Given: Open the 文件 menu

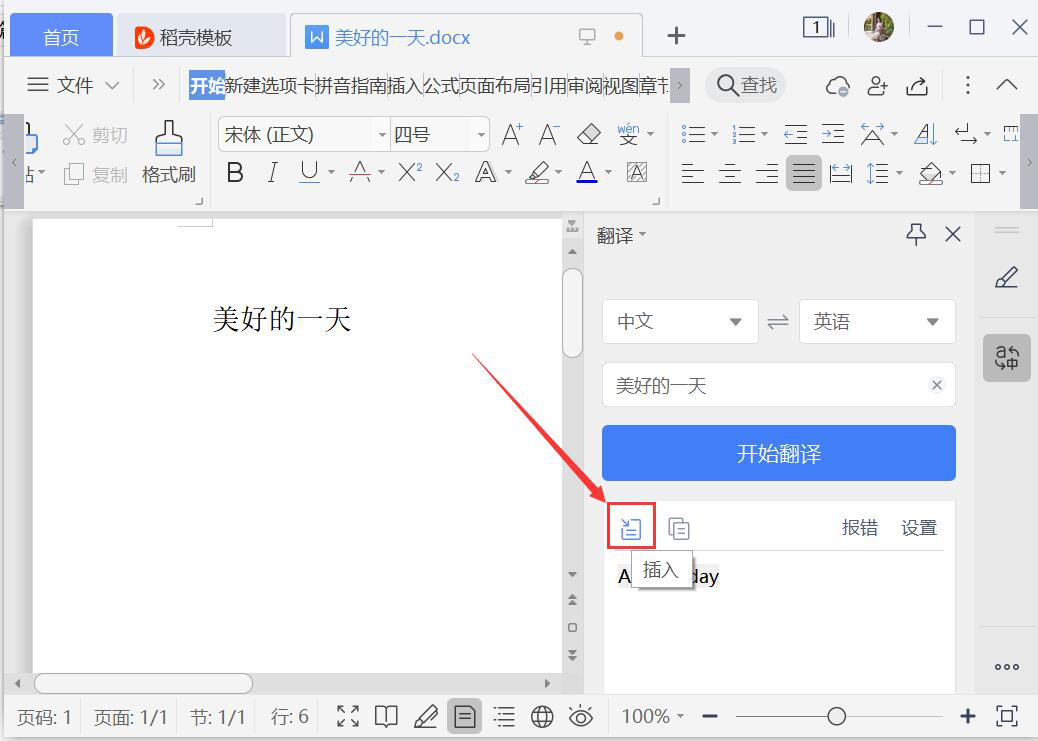Looking at the screenshot, I should click(x=73, y=85).
